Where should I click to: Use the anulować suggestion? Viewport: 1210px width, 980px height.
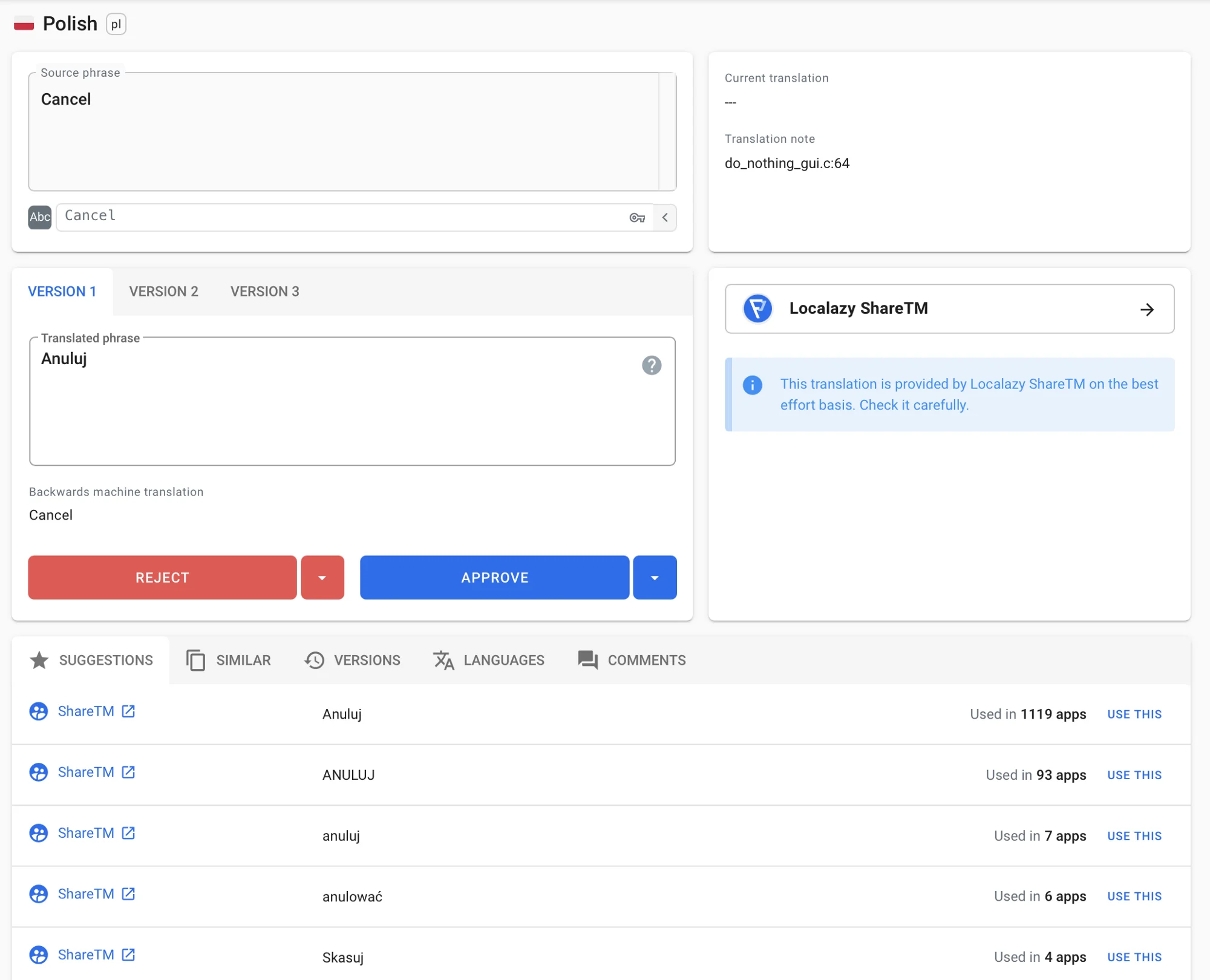pos(1134,897)
